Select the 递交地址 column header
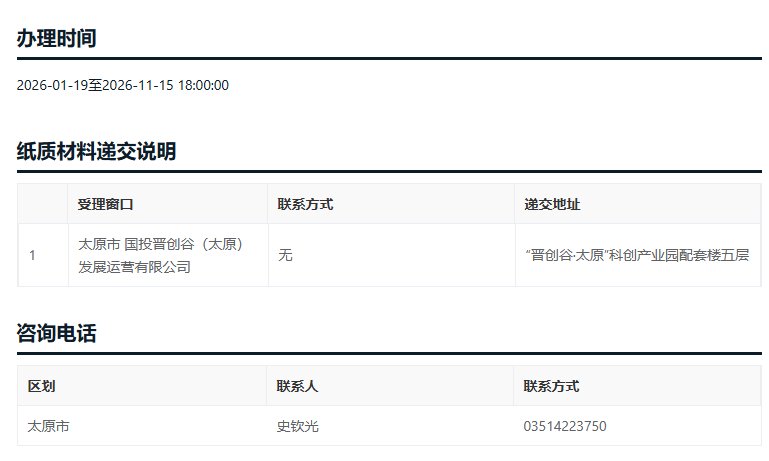 (x=552, y=204)
